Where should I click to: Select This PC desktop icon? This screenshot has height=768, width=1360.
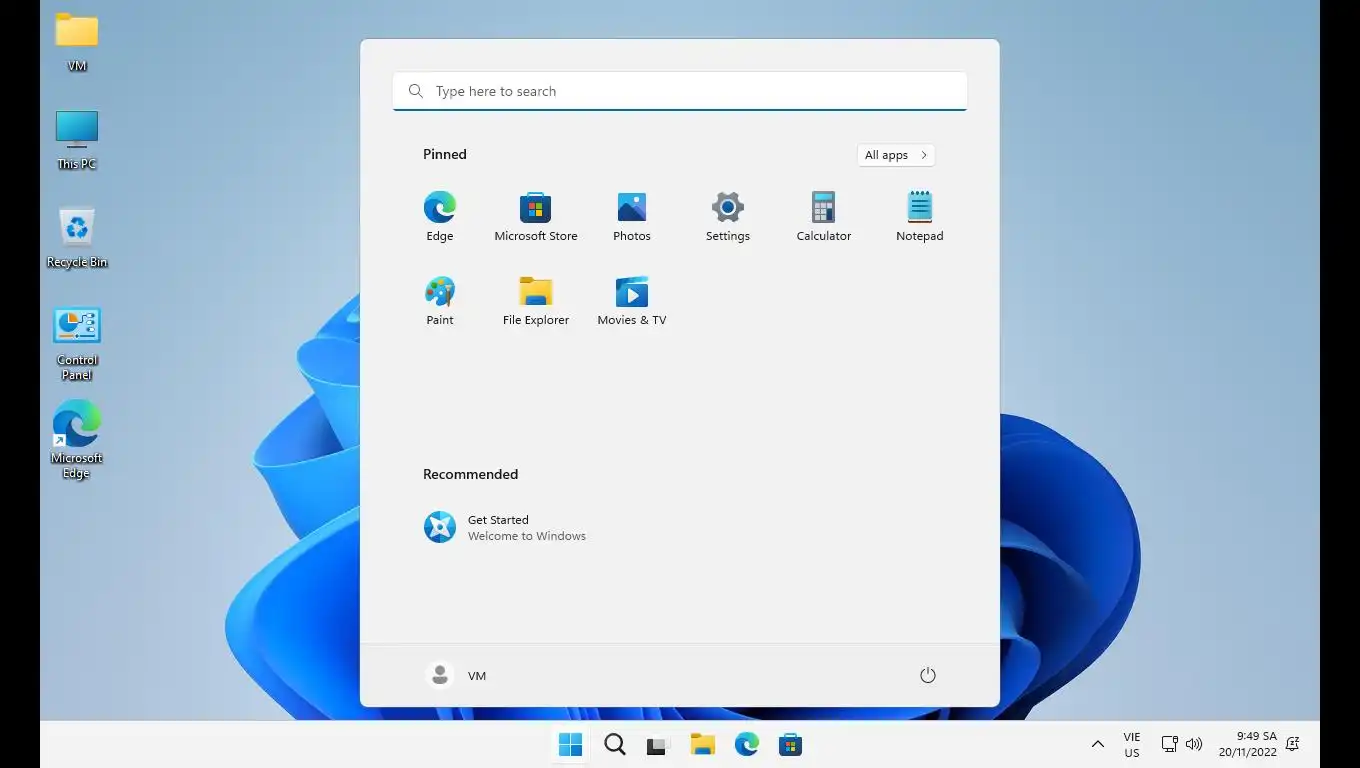(x=77, y=140)
